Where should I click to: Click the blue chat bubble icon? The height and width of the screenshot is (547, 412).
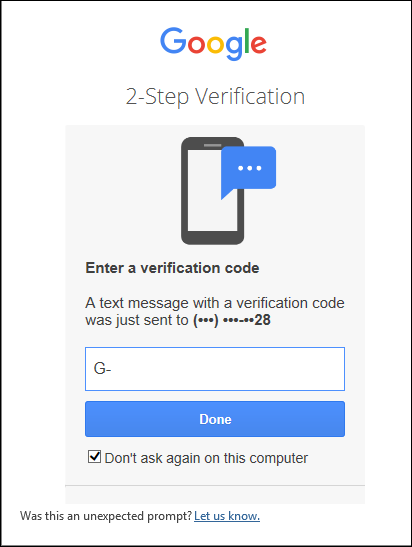pos(248,173)
